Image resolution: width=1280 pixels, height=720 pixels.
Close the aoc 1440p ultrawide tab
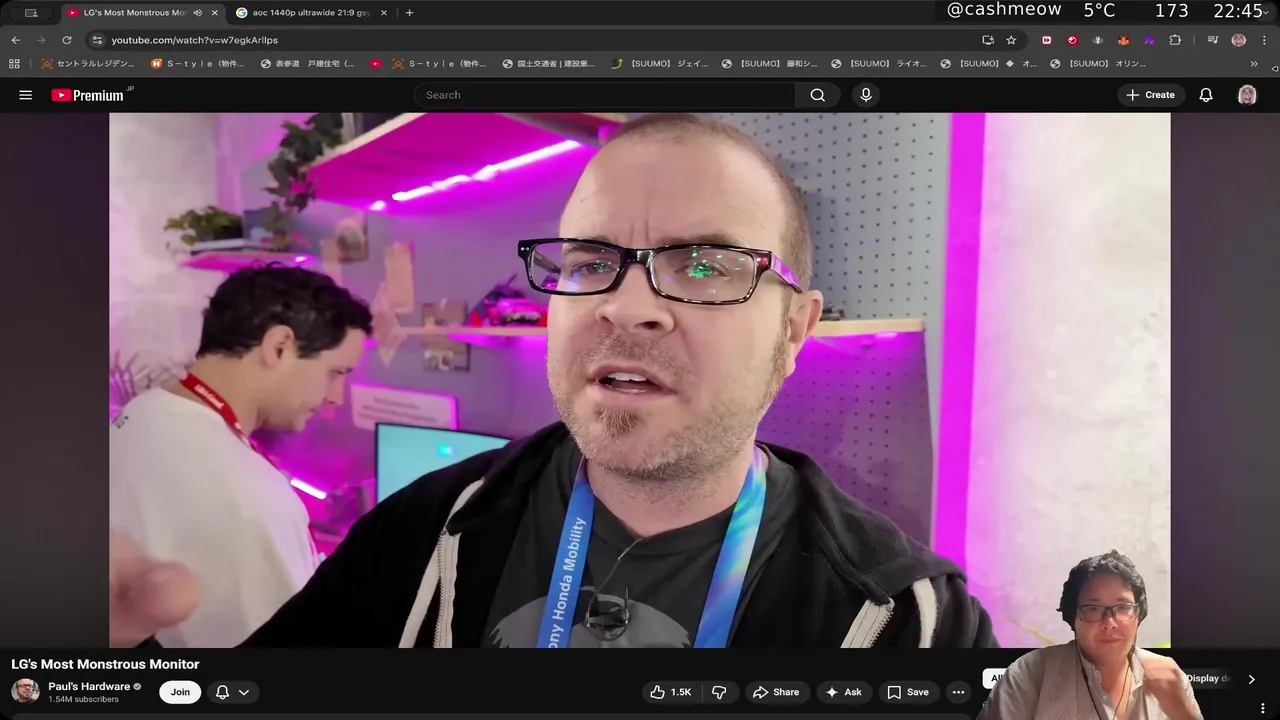385,13
